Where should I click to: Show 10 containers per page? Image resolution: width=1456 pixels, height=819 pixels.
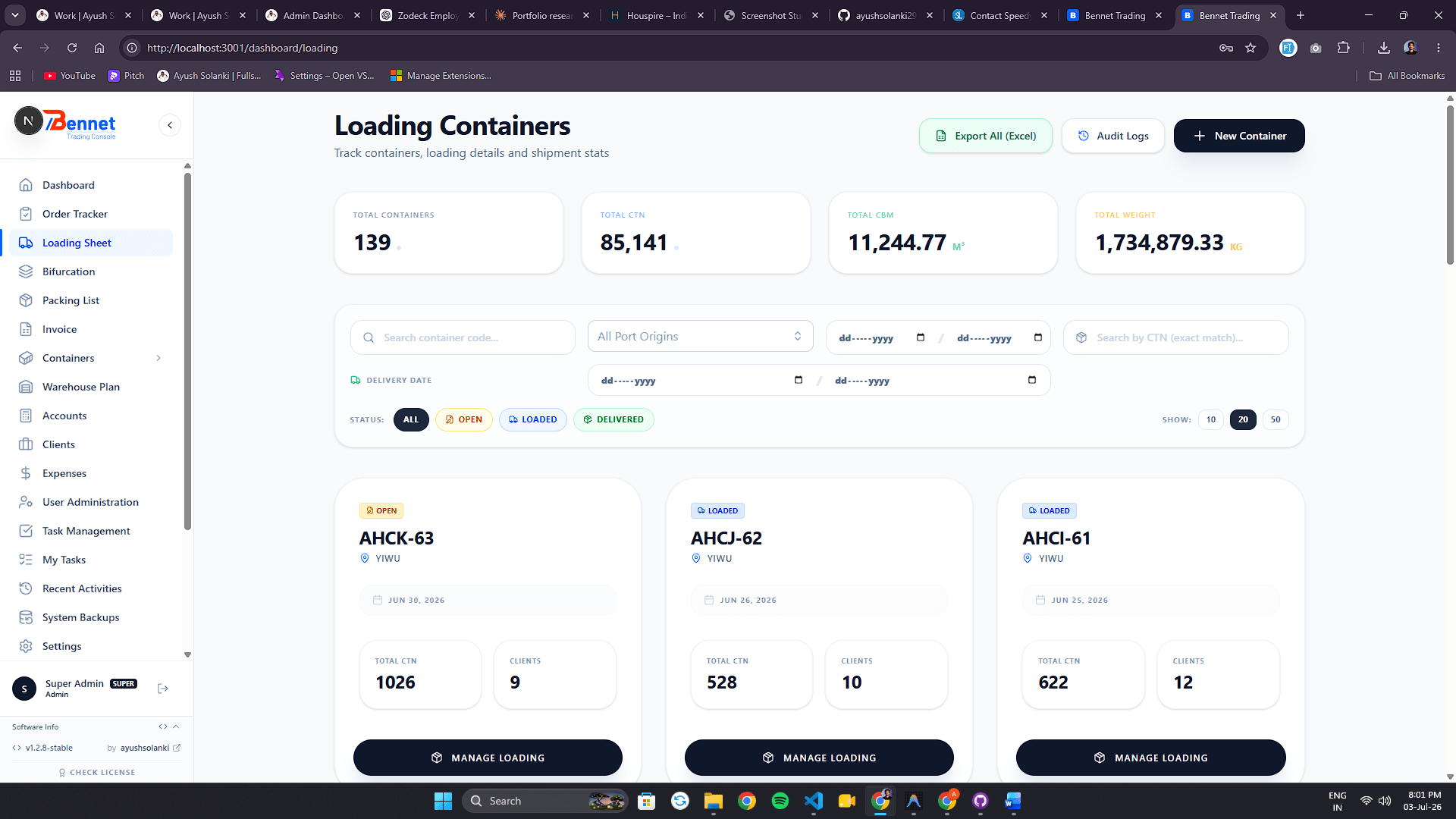pyautogui.click(x=1211, y=419)
